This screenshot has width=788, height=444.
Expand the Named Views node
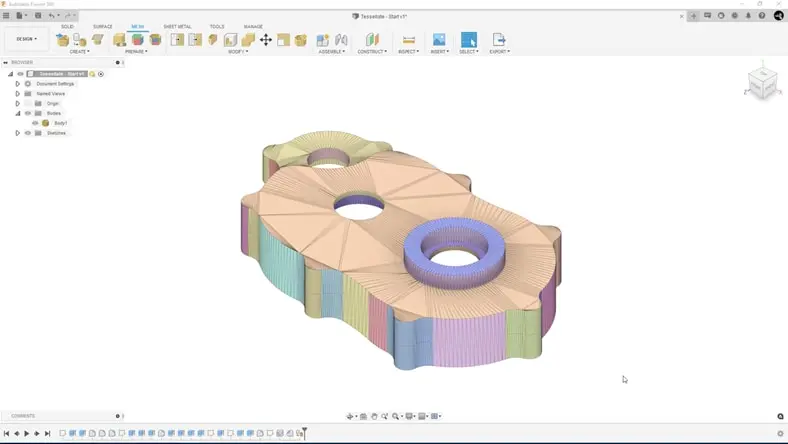(x=18, y=94)
